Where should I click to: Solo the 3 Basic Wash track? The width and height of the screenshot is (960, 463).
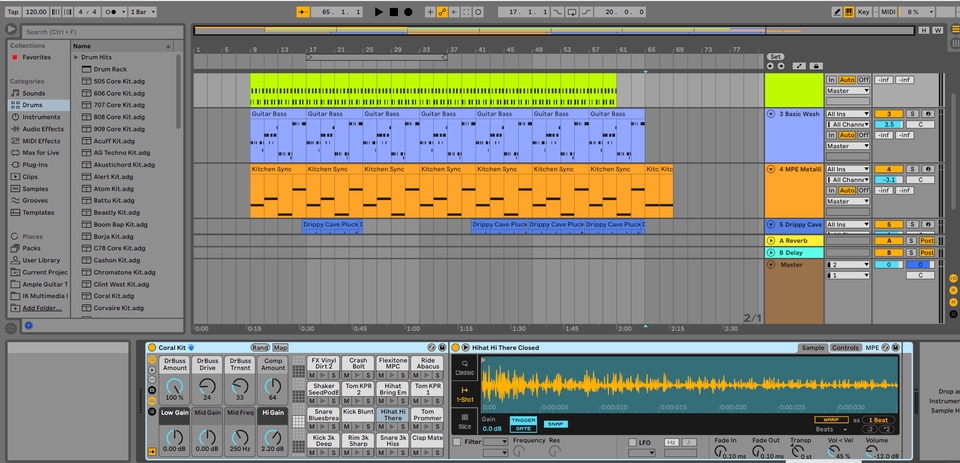[912, 114]
